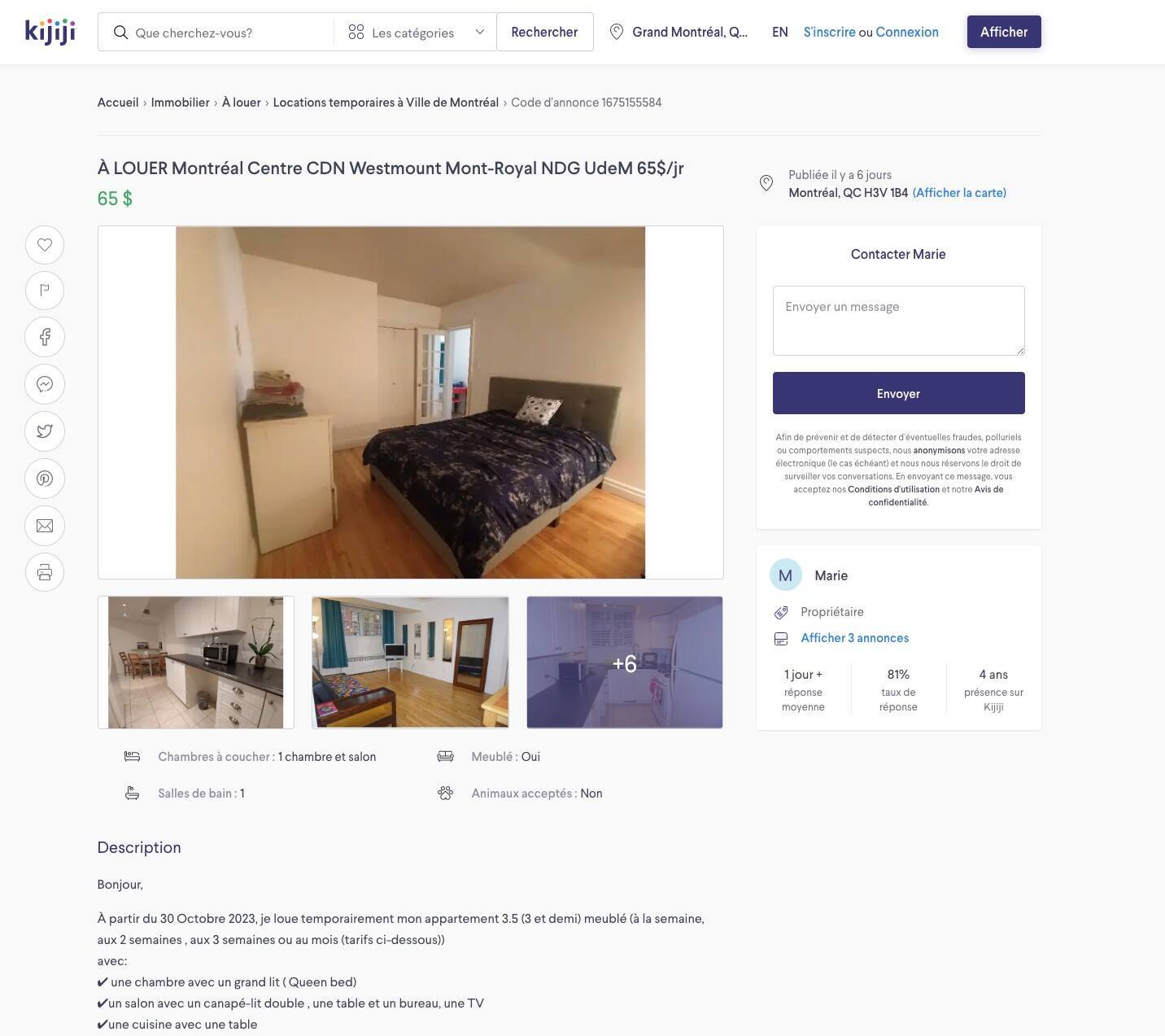This screenshot has width=1165, height=1036.
Task: Expand the Les catégories dropdown
Action: [416, 32]
